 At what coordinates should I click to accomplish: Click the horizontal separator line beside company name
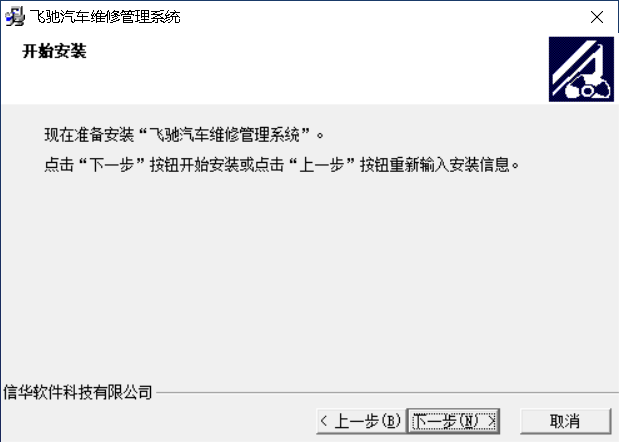[387, 393]
